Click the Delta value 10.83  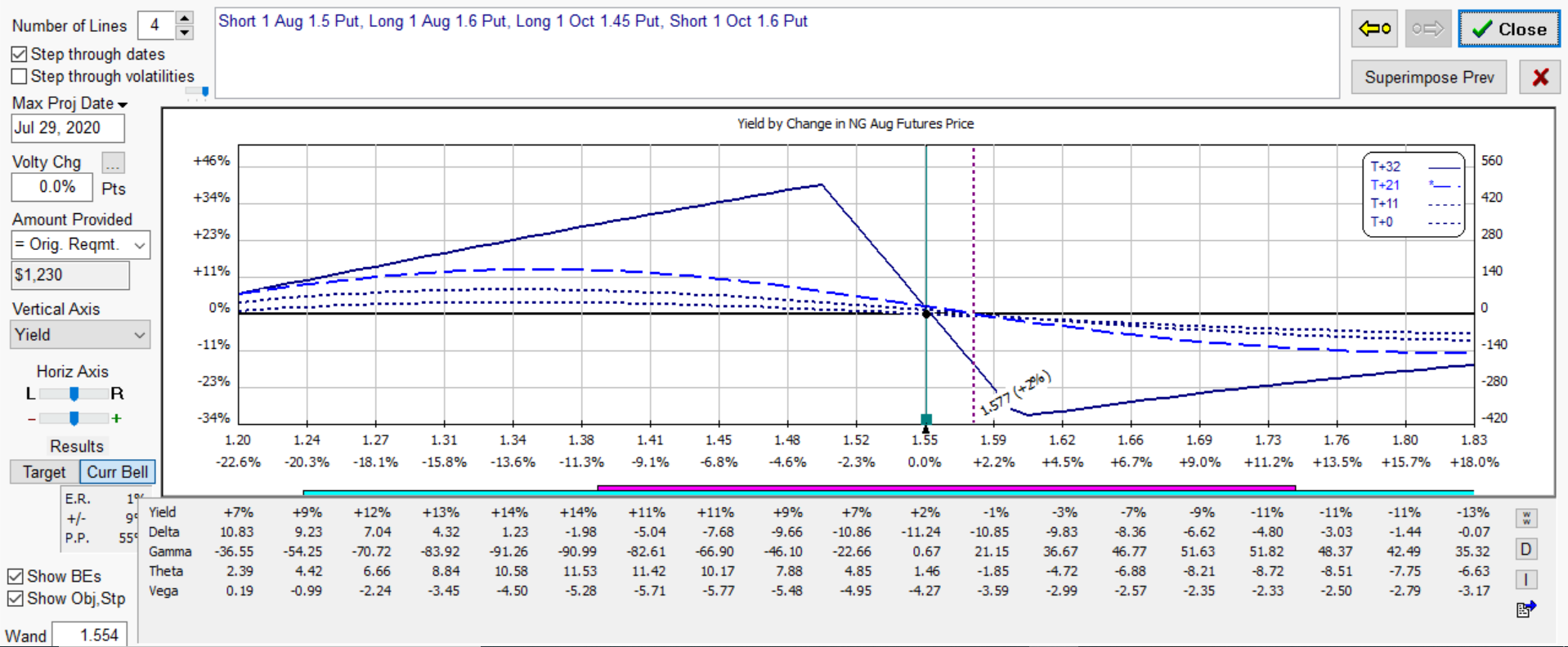pyautogui.click(x=237, y=532)
